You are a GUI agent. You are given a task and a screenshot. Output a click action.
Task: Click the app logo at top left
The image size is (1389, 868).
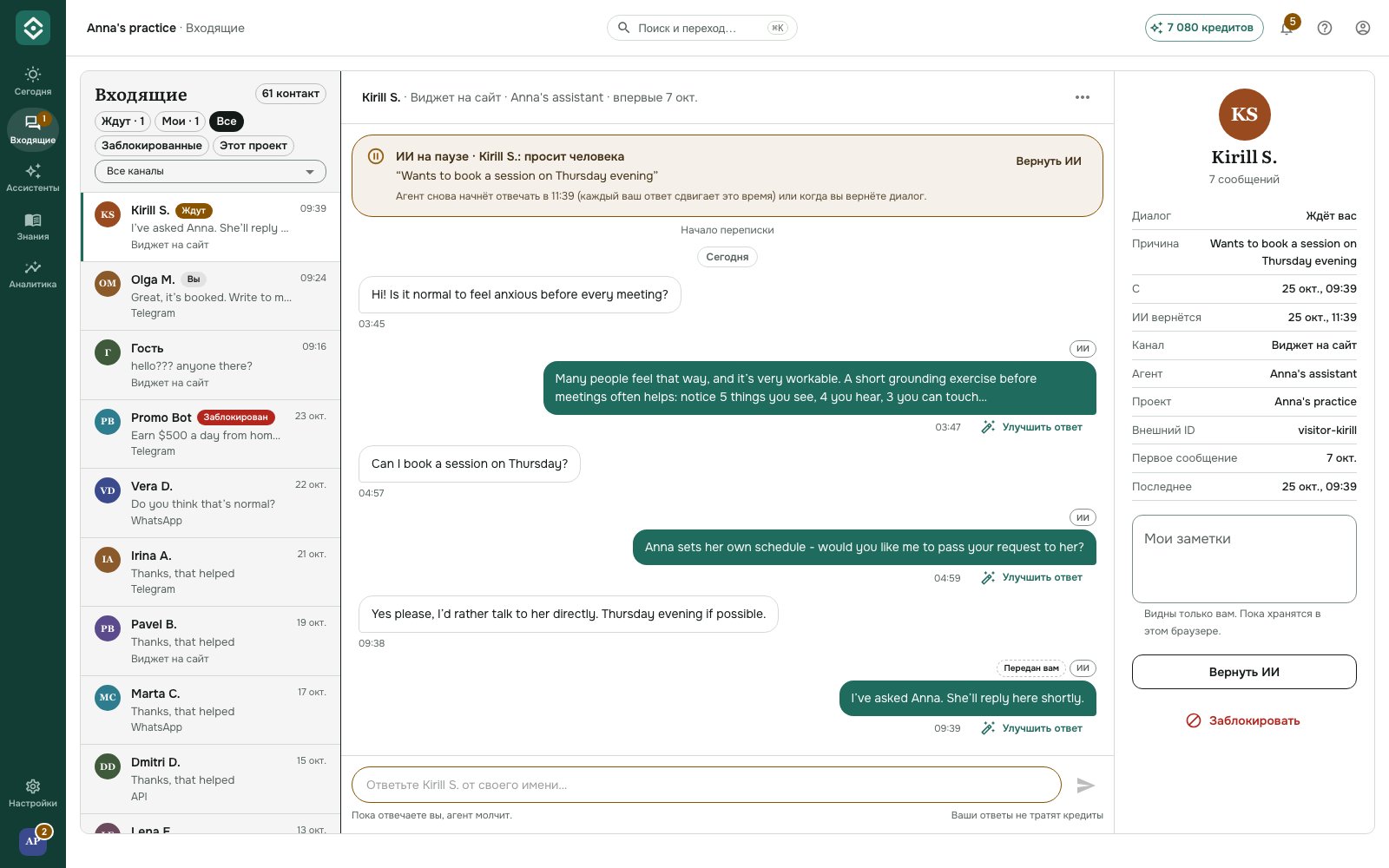pyautogui.click(x=33, y=28)
